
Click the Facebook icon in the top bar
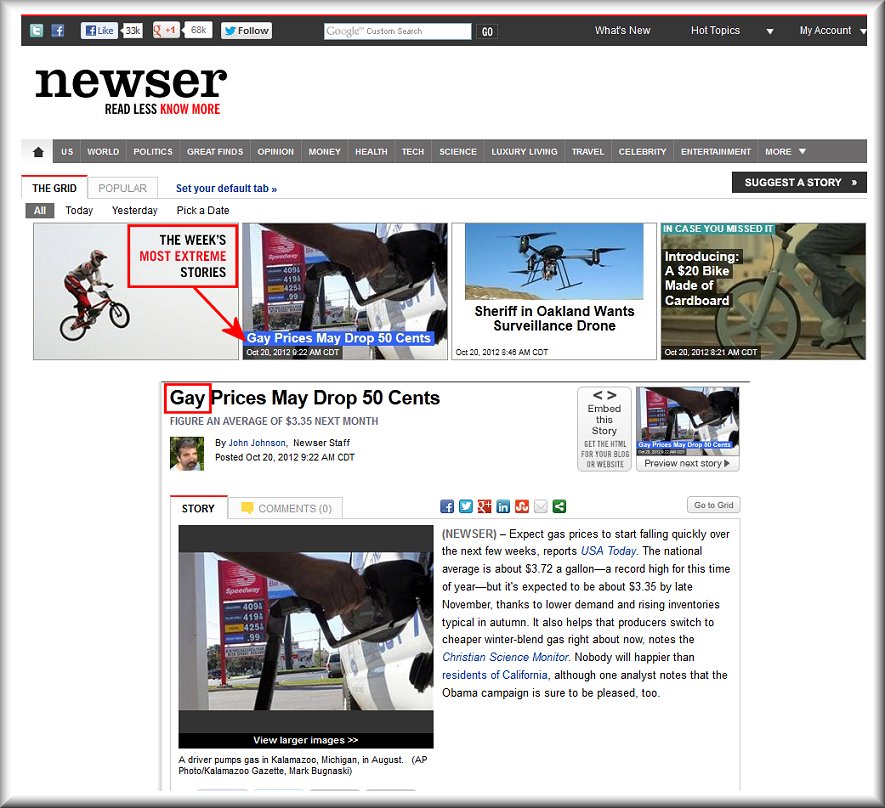click(x=58, y=31)
